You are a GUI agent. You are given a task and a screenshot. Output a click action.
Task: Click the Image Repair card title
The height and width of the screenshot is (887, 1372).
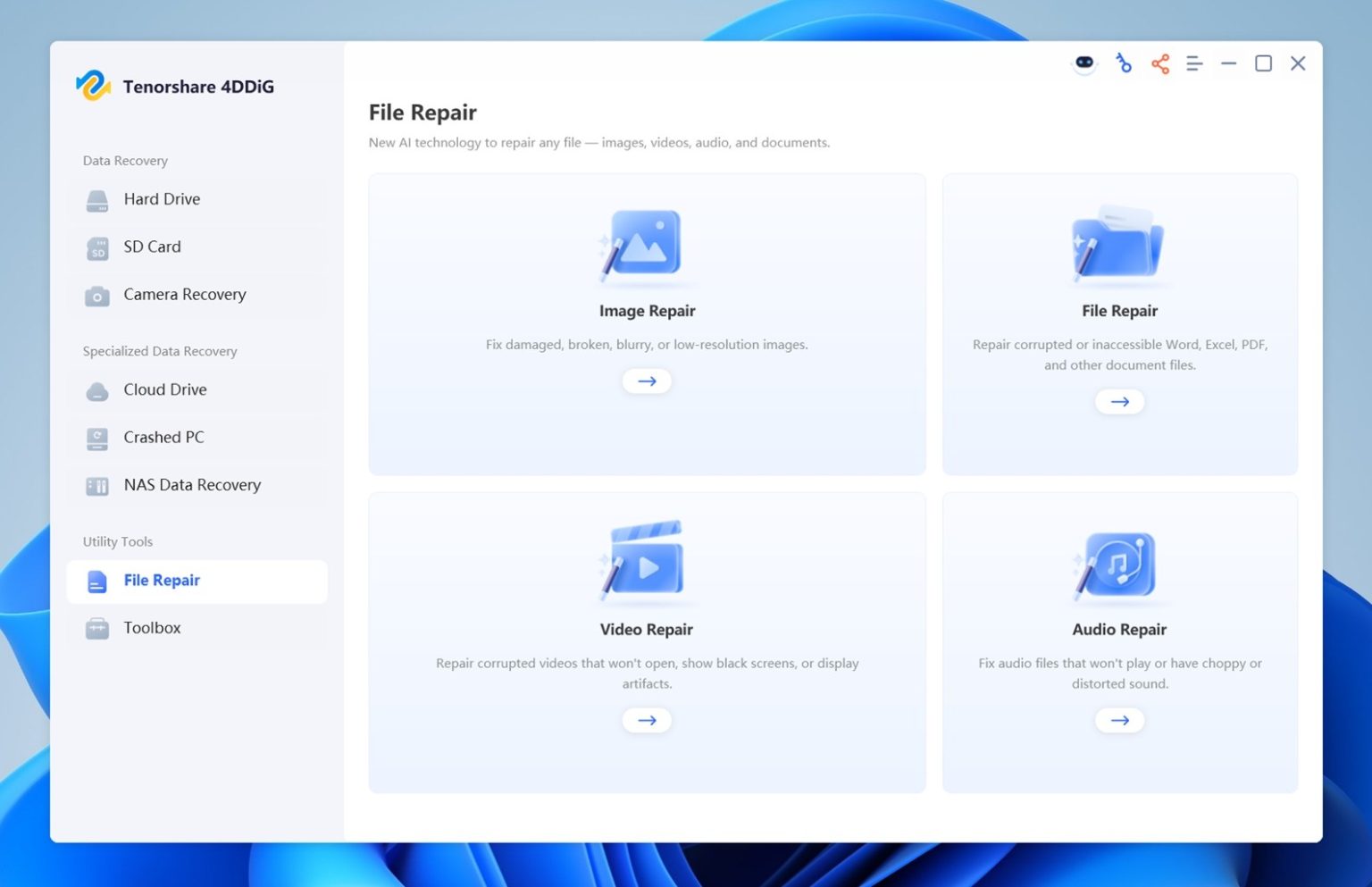click(x=647, y=311)
